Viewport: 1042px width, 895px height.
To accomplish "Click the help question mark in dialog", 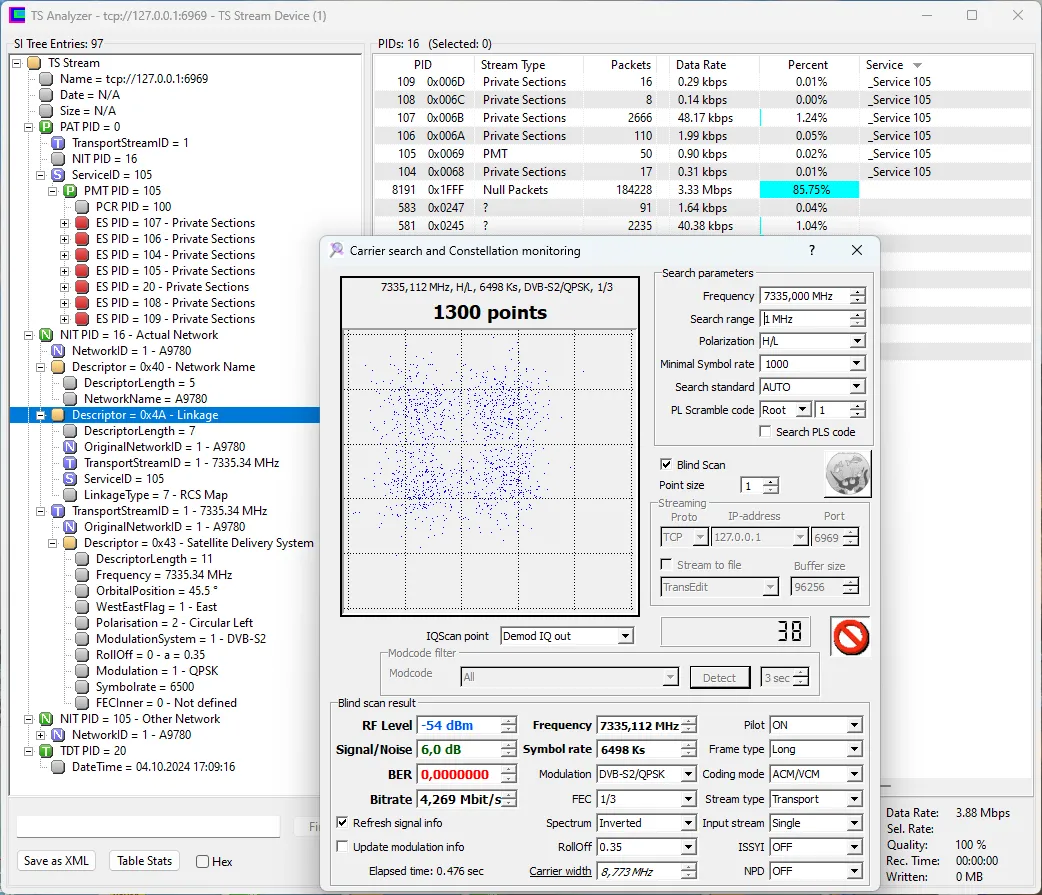I will click(x=811, y=251).
